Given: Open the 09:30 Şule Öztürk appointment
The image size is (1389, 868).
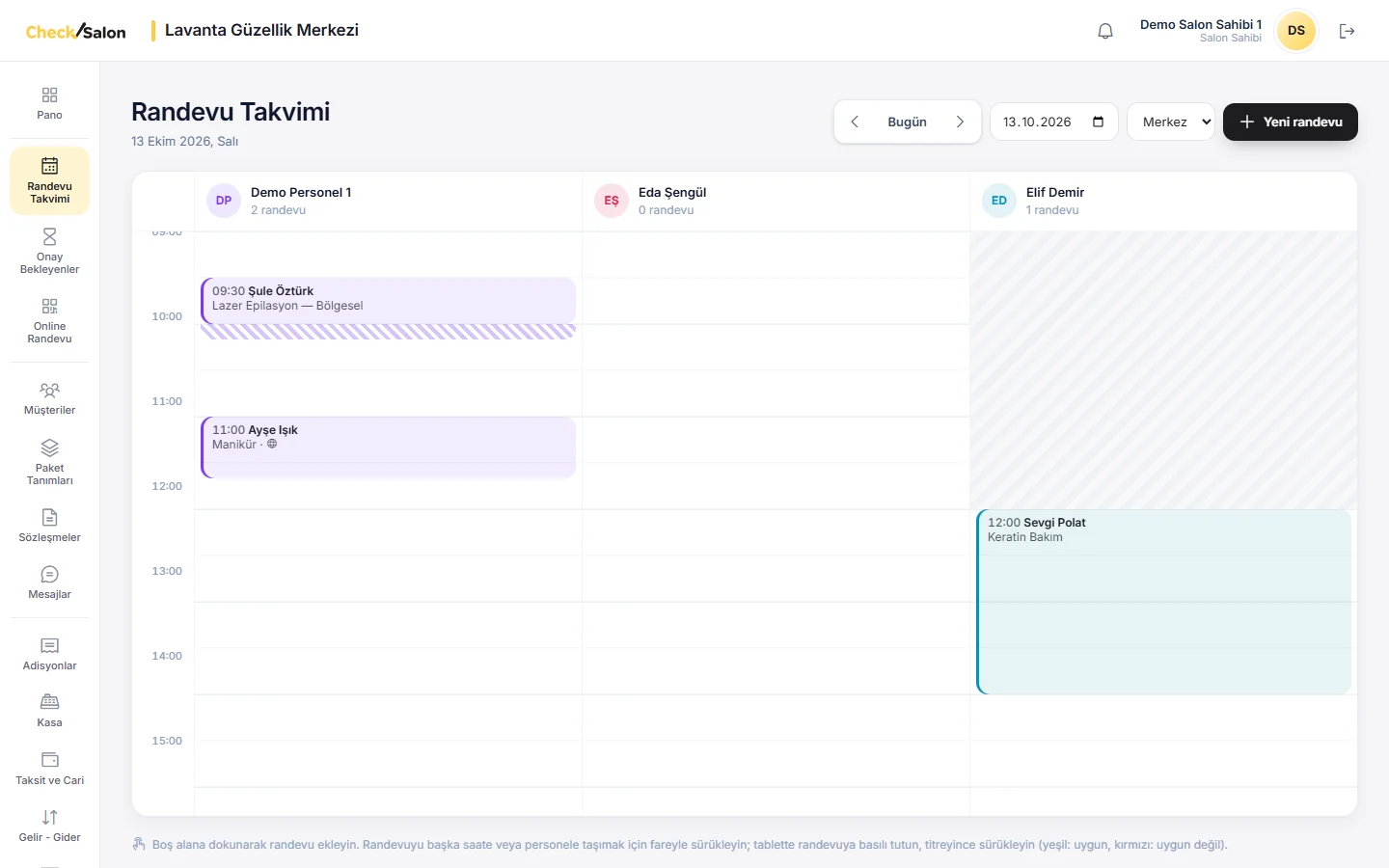Looking at the screenshot, I should coord(388,300).
